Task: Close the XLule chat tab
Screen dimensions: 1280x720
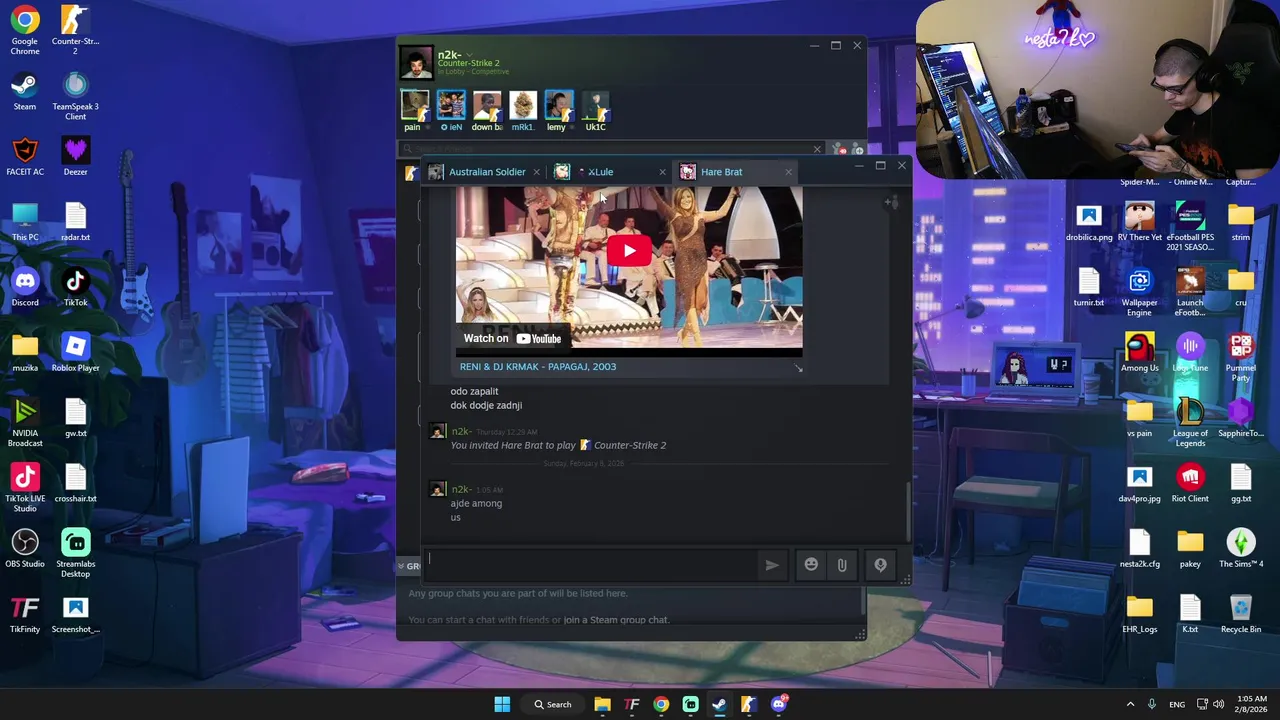Action: click(x=662, y=172)
